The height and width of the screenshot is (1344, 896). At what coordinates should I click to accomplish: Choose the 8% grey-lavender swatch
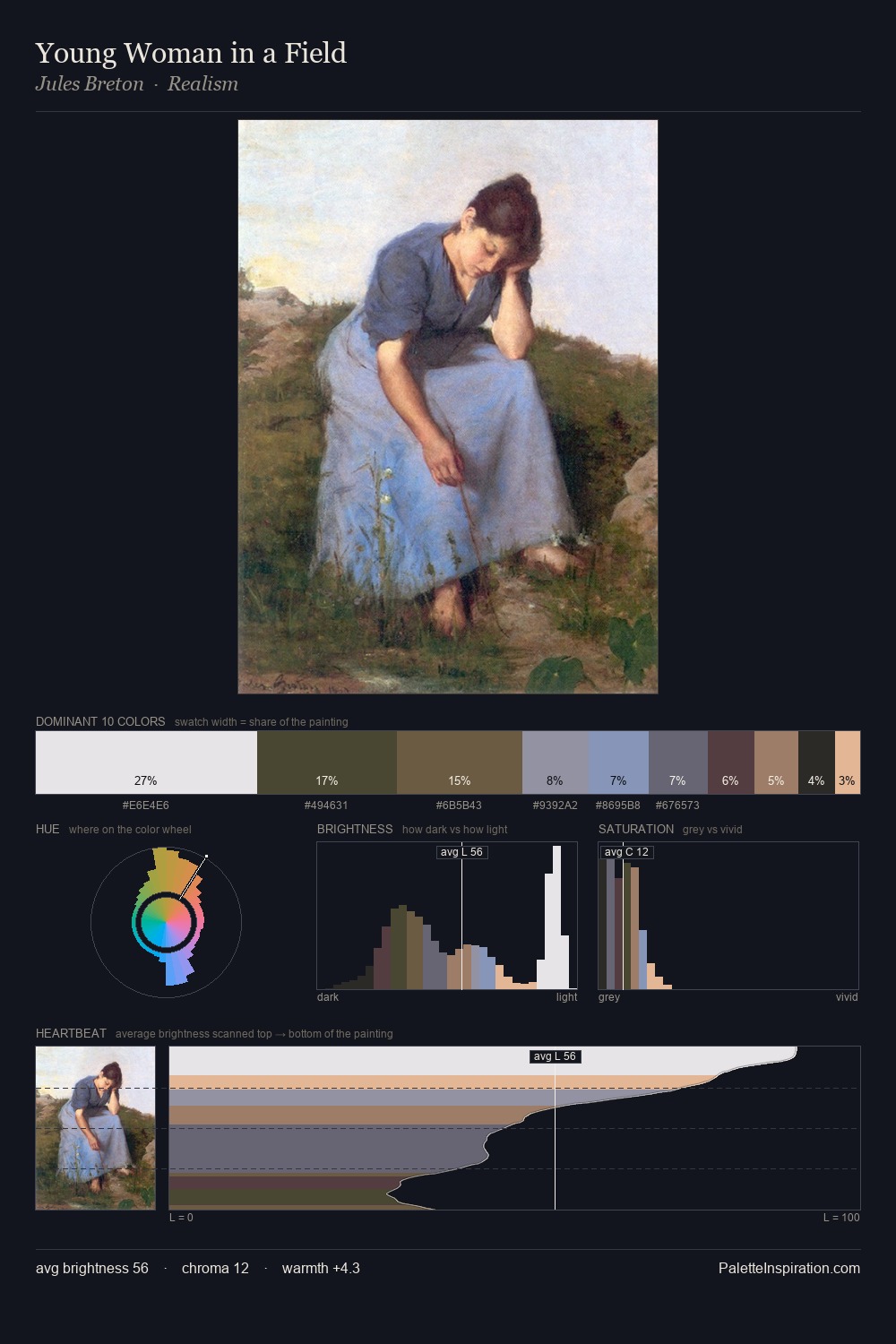pyautogui.click(x=556, y=762)
